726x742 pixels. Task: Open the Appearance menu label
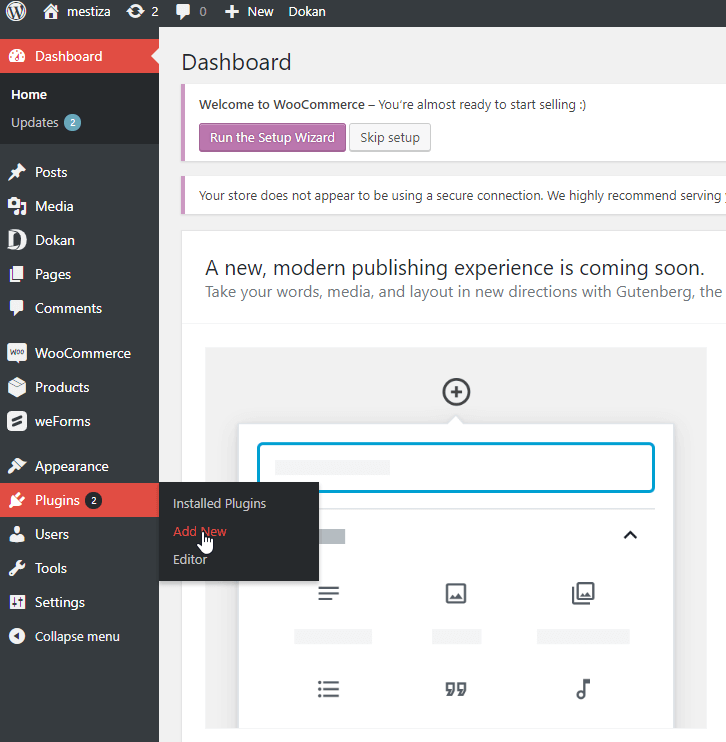pos(72,466)
